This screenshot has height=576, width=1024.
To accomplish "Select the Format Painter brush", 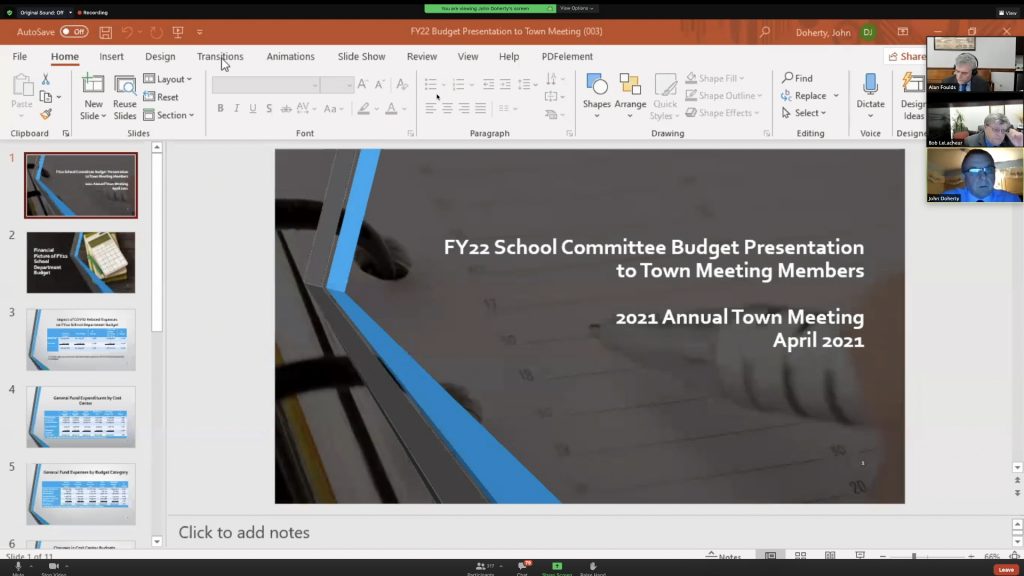I will (x=46, y=115).
